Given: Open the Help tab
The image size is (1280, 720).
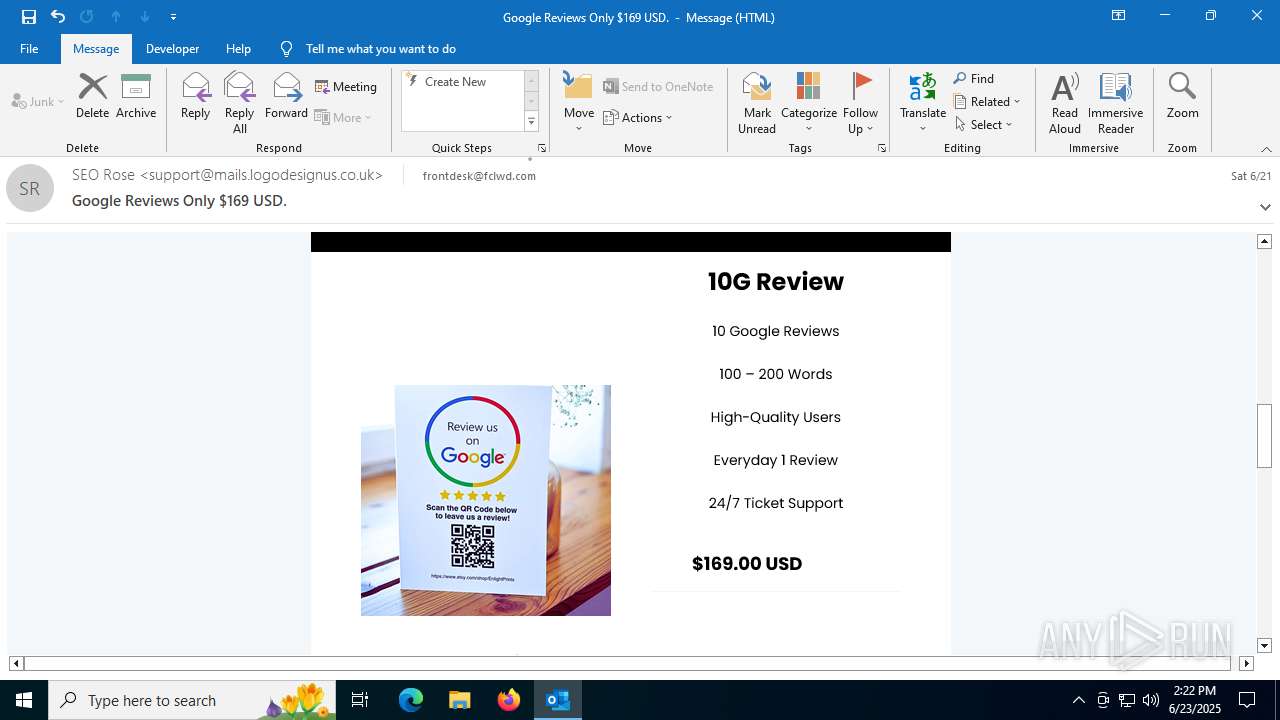Looking at the screenshot, I should click(x=238, y=49).
